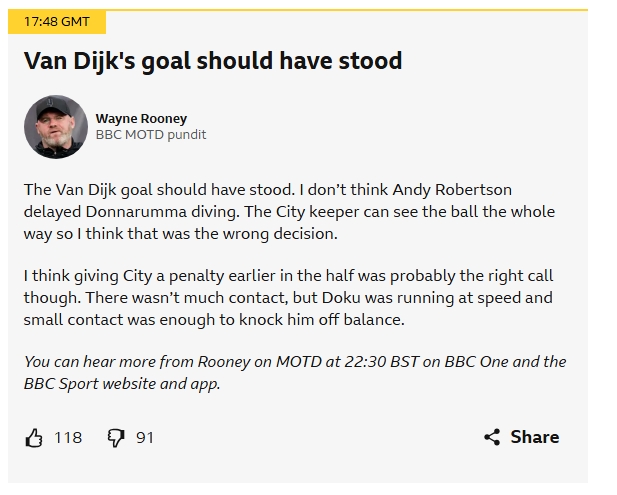Click the first paragraph about Andy Robertson
617x495 pixels.
coord(289,212)
